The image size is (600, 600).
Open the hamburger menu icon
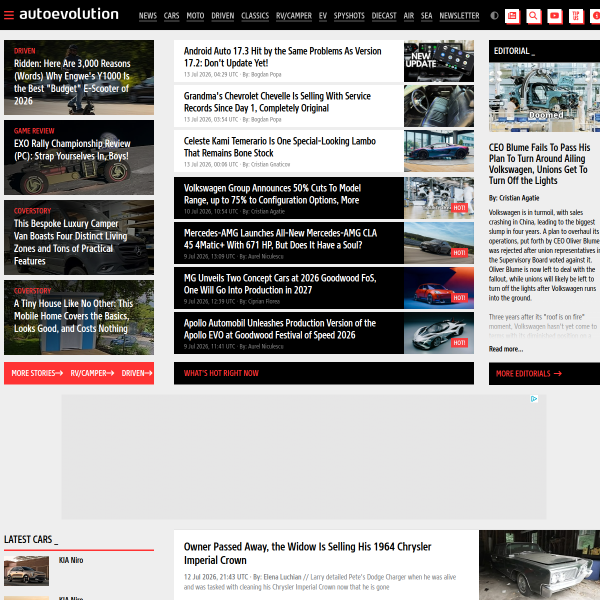pyautogui.click(x=9, y=15)
